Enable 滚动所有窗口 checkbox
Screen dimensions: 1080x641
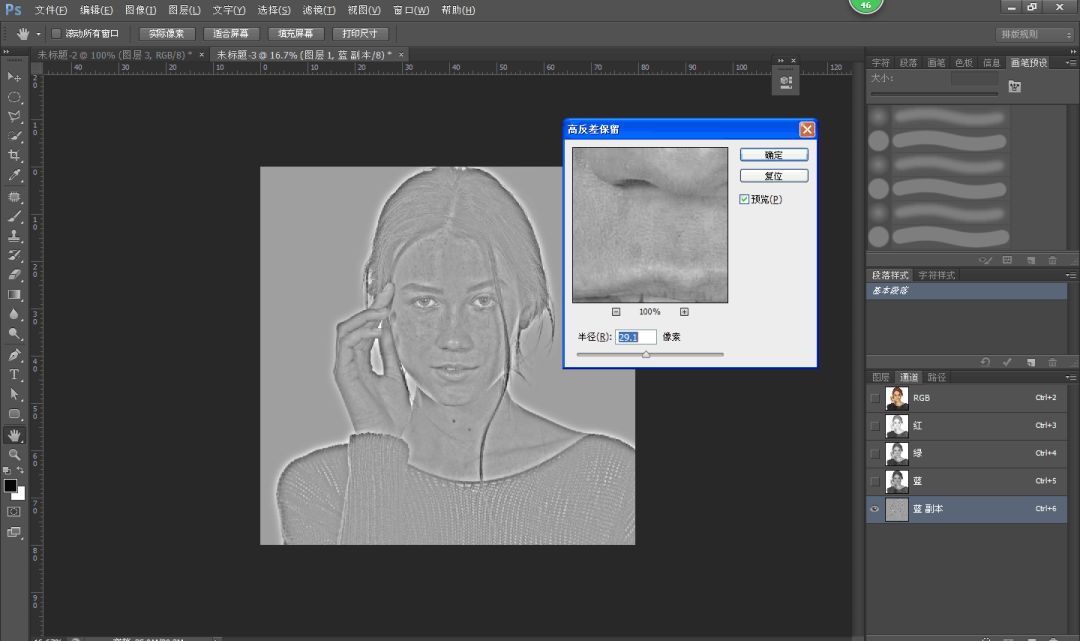(x=56, y=33)
